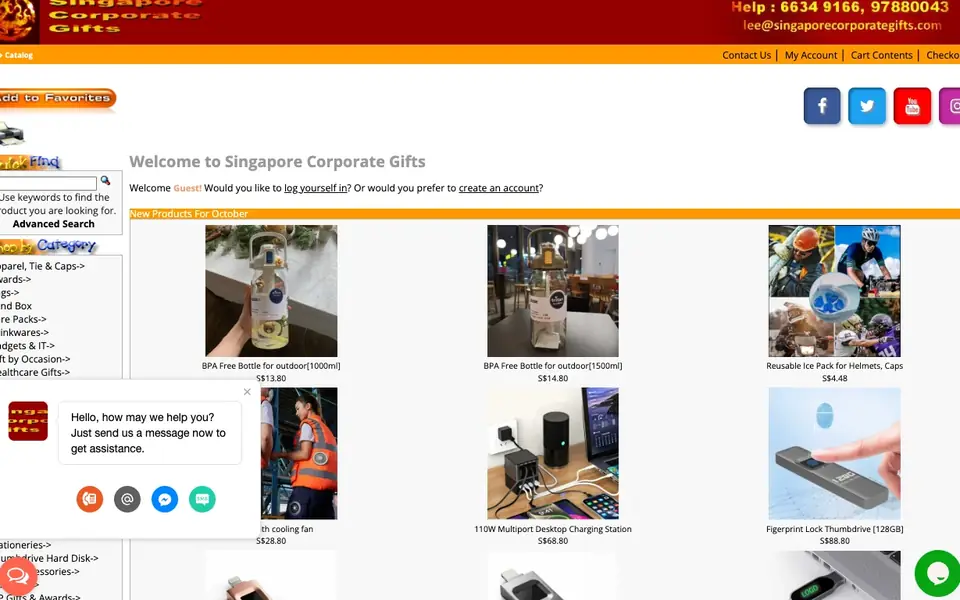
Task: Click the contact email address in the header
Action: click(x=842, y=26)
